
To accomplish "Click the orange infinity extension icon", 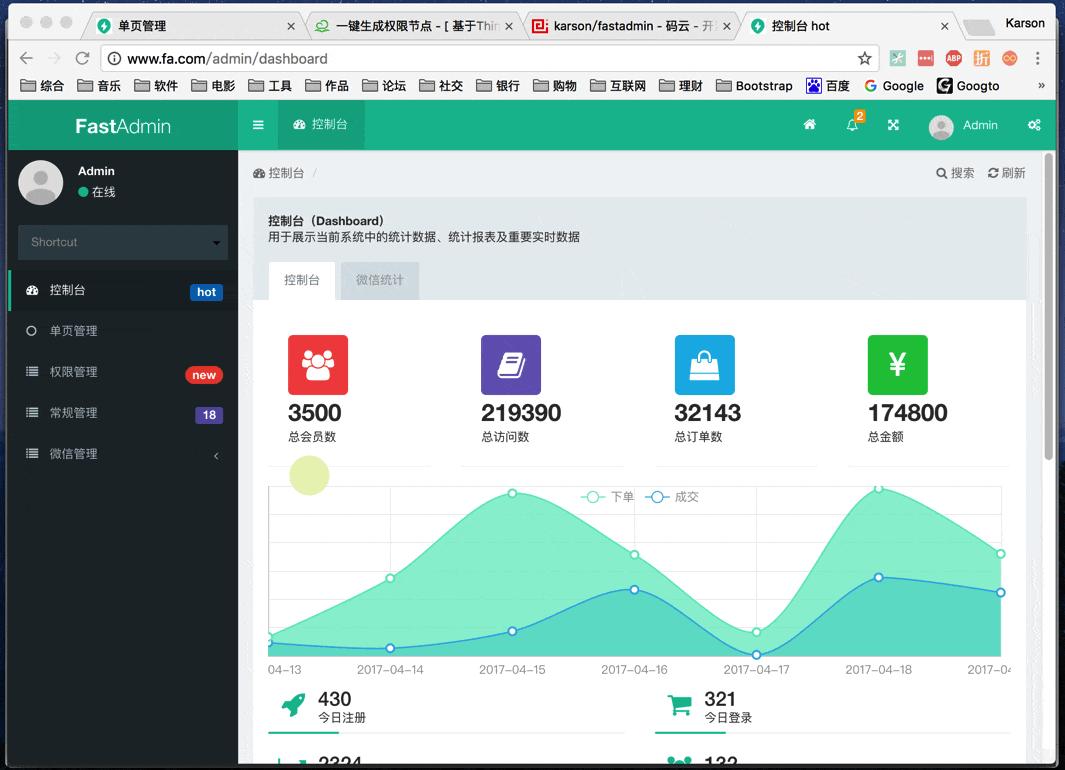I will [x=1009, y=58].
